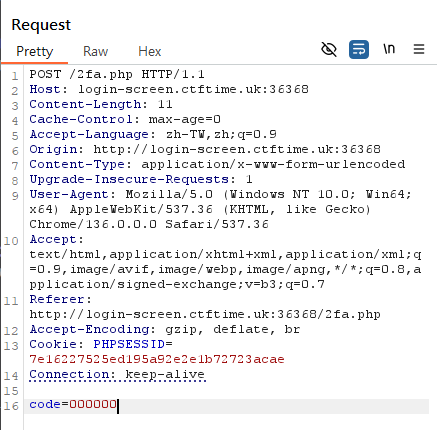Click the PHPSESSID cookie value text
The image size is (437, 430).
[x=157, y=359]
